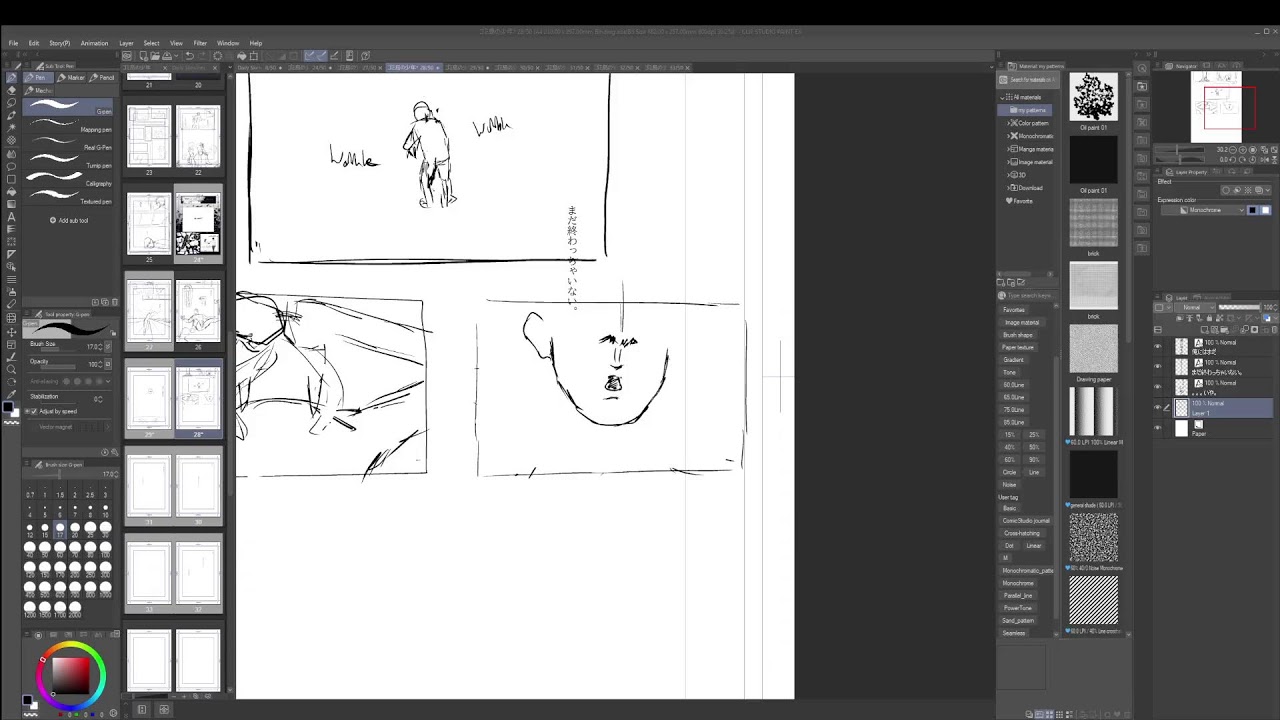Select the Eraser tool
The image size is (1280, 720).
pos(12,90)
